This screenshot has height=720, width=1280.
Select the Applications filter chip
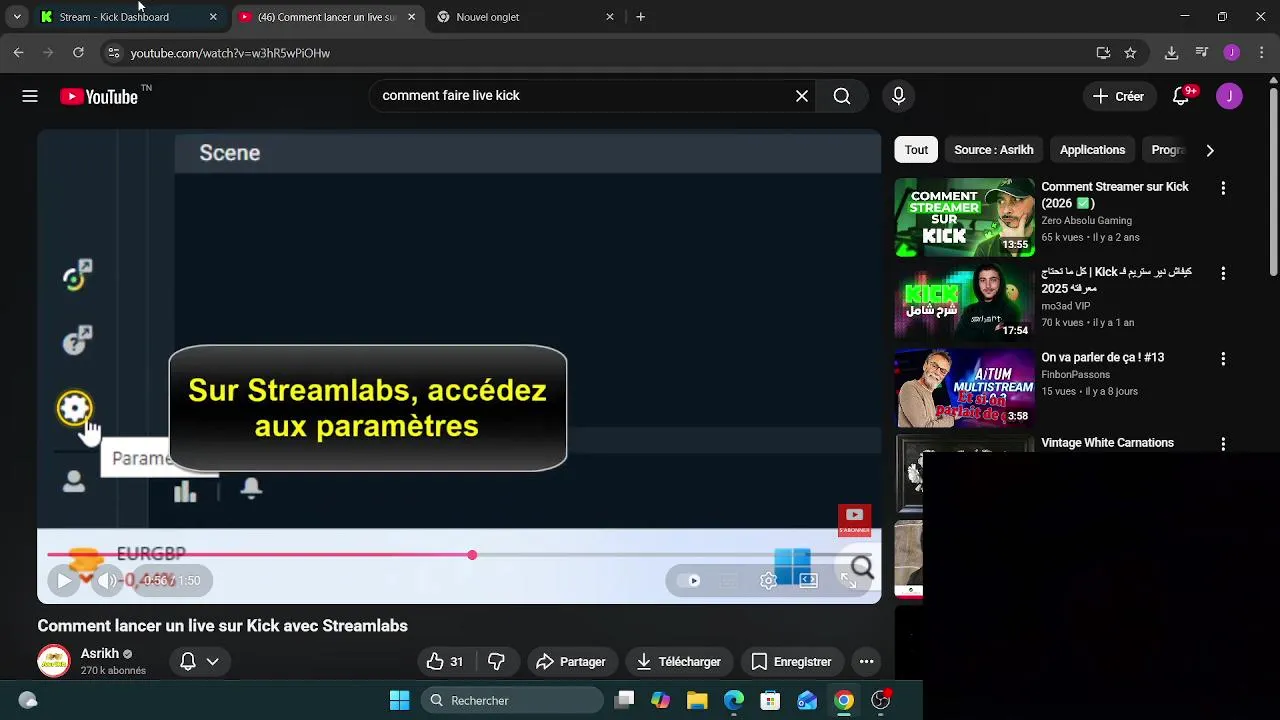(x=1092, y=150)
